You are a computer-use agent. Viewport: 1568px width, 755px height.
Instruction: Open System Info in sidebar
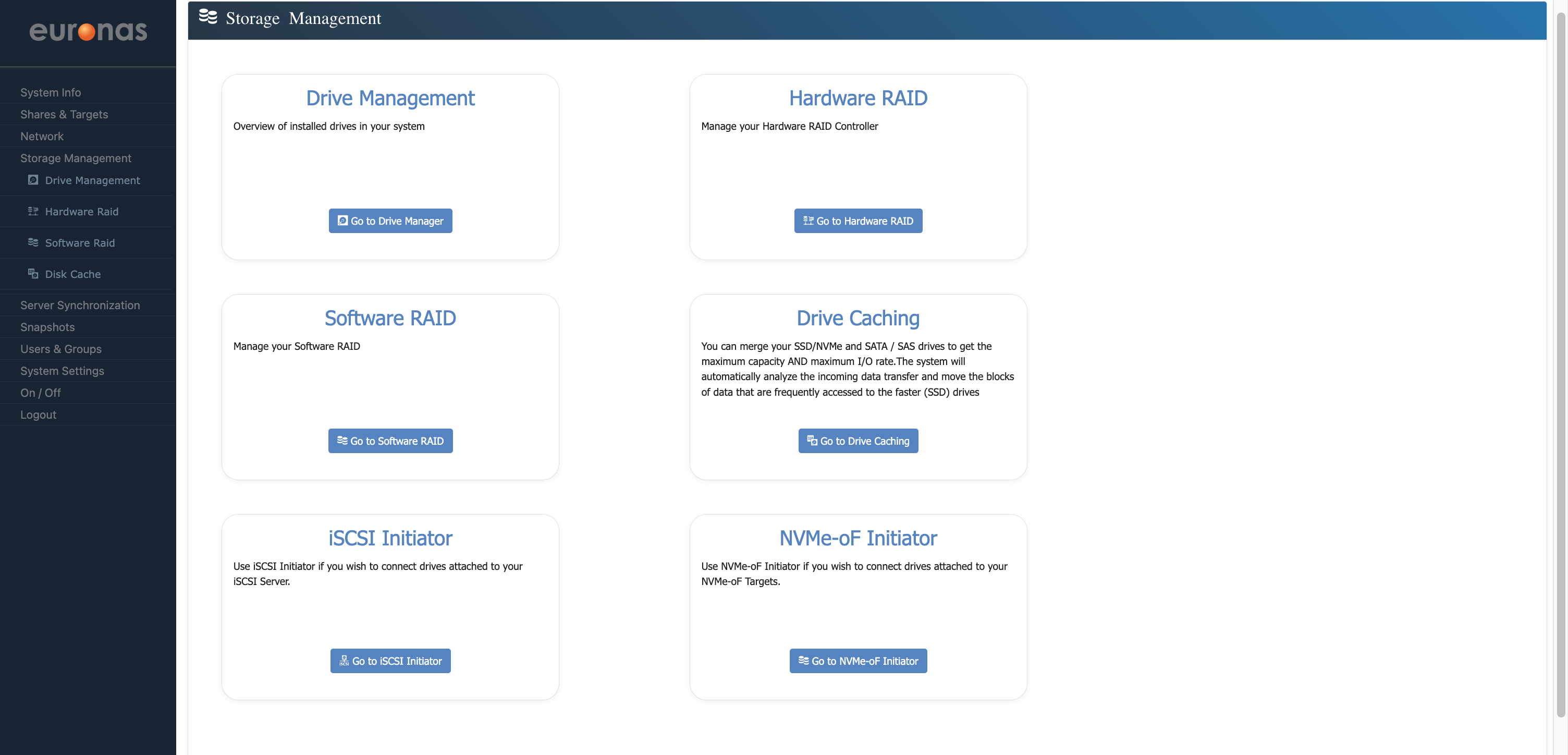(x=51, y=92)
